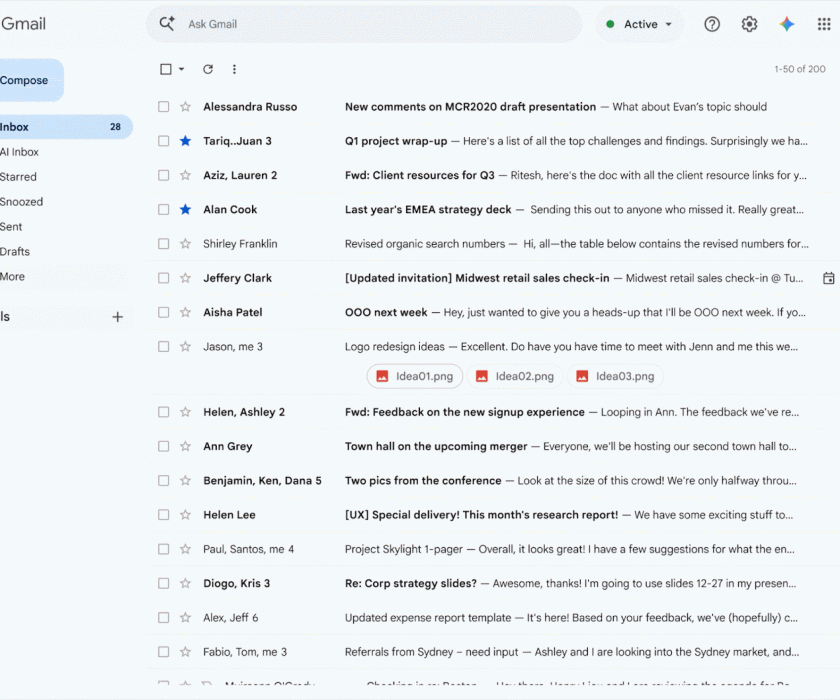The image size is (840, 700).
Task: Star the Benjamin, Ken, Dana 5 email
Action: point(185,480)
